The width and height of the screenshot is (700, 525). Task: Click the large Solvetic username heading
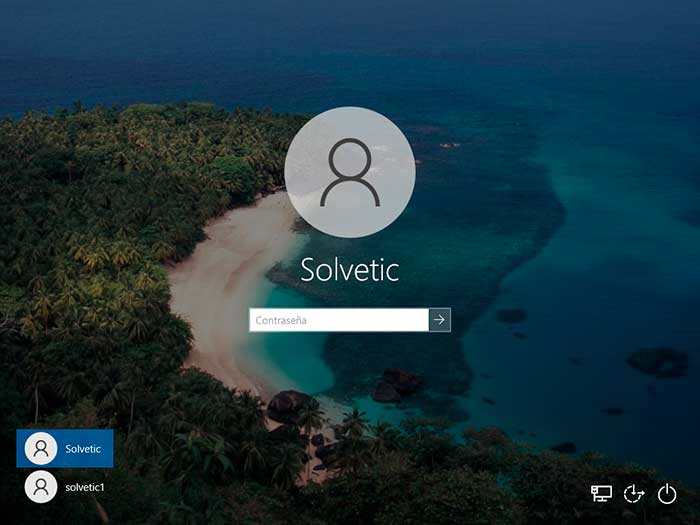point(350,270)
